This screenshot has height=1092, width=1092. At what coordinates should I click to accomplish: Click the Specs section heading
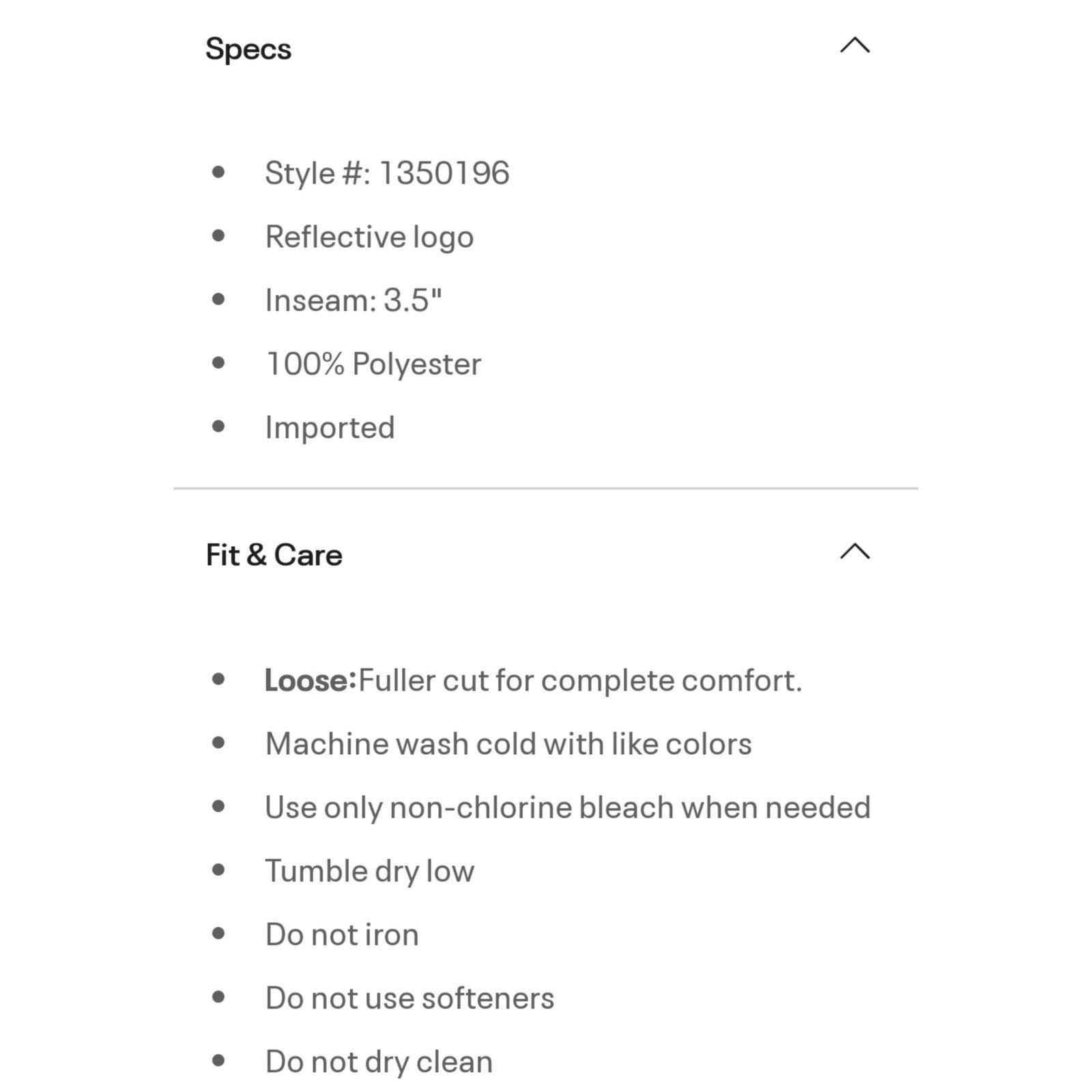pos(248,49)
